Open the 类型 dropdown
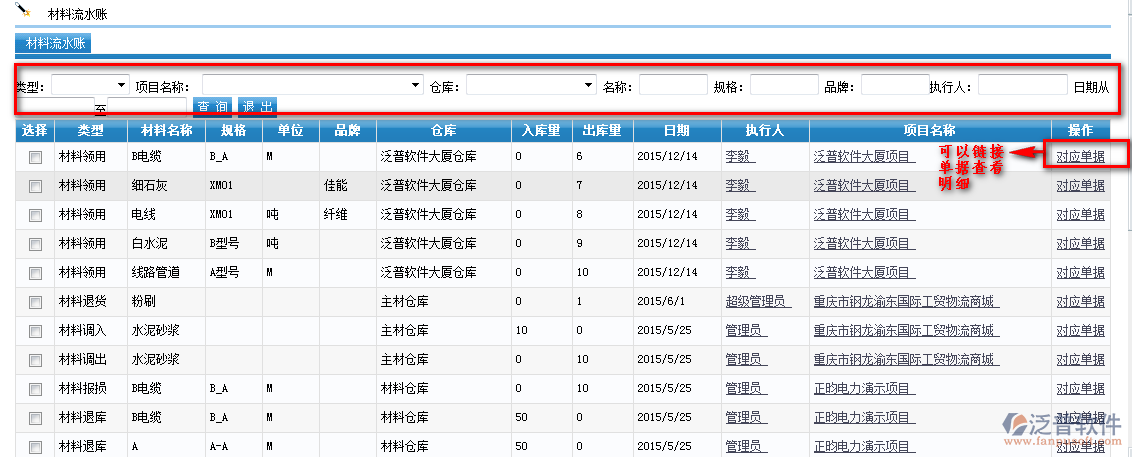This screenshot has width=1132, height=457. (90, 86)
